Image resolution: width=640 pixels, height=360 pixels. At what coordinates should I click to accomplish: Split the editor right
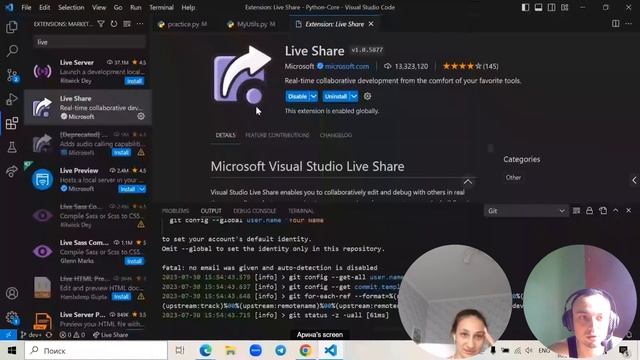[x=616, y=24]
